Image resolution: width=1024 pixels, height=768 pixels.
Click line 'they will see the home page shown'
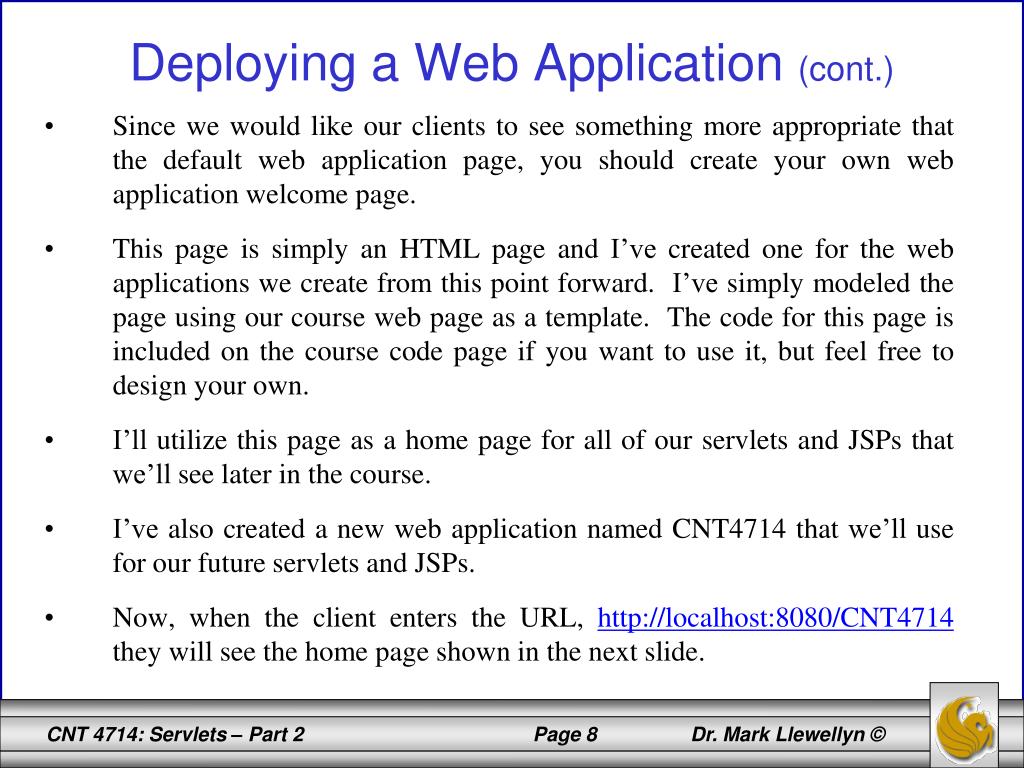pyautogui.click(x=409, y=652)
